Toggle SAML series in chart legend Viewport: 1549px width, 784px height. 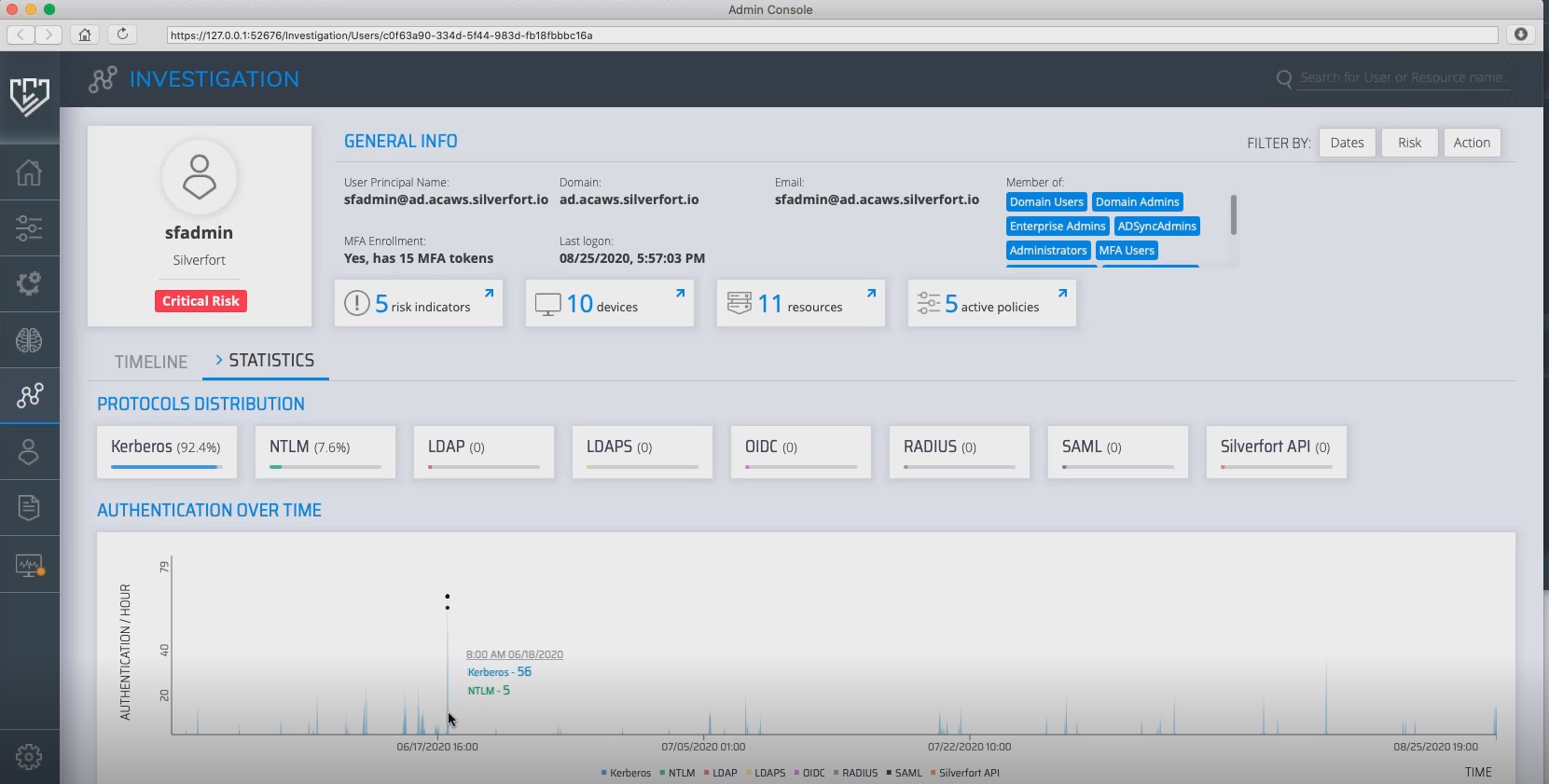coord(905,773)
